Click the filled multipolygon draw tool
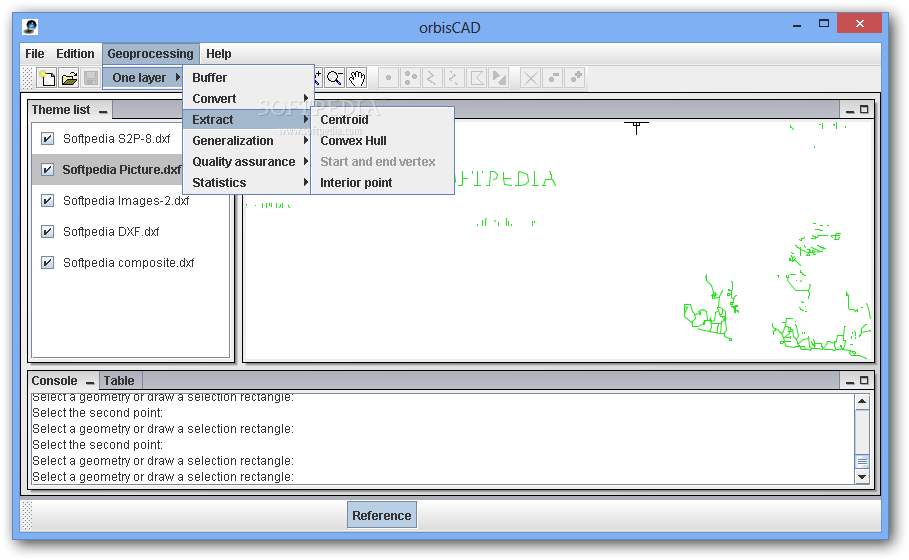The image size is (909, 560). [499, 78]
